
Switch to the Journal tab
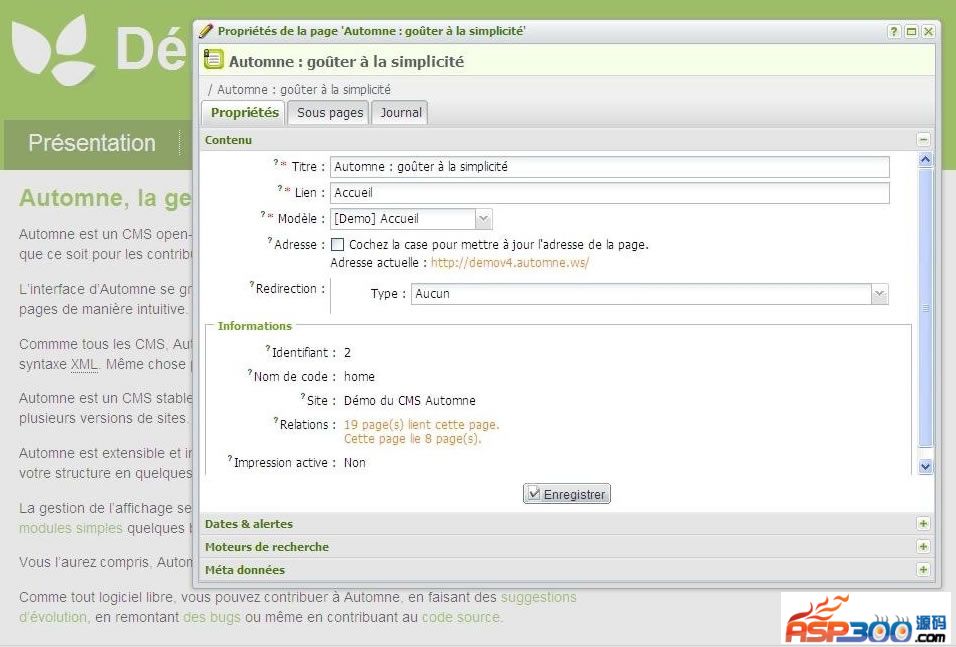tap(401, 113)
